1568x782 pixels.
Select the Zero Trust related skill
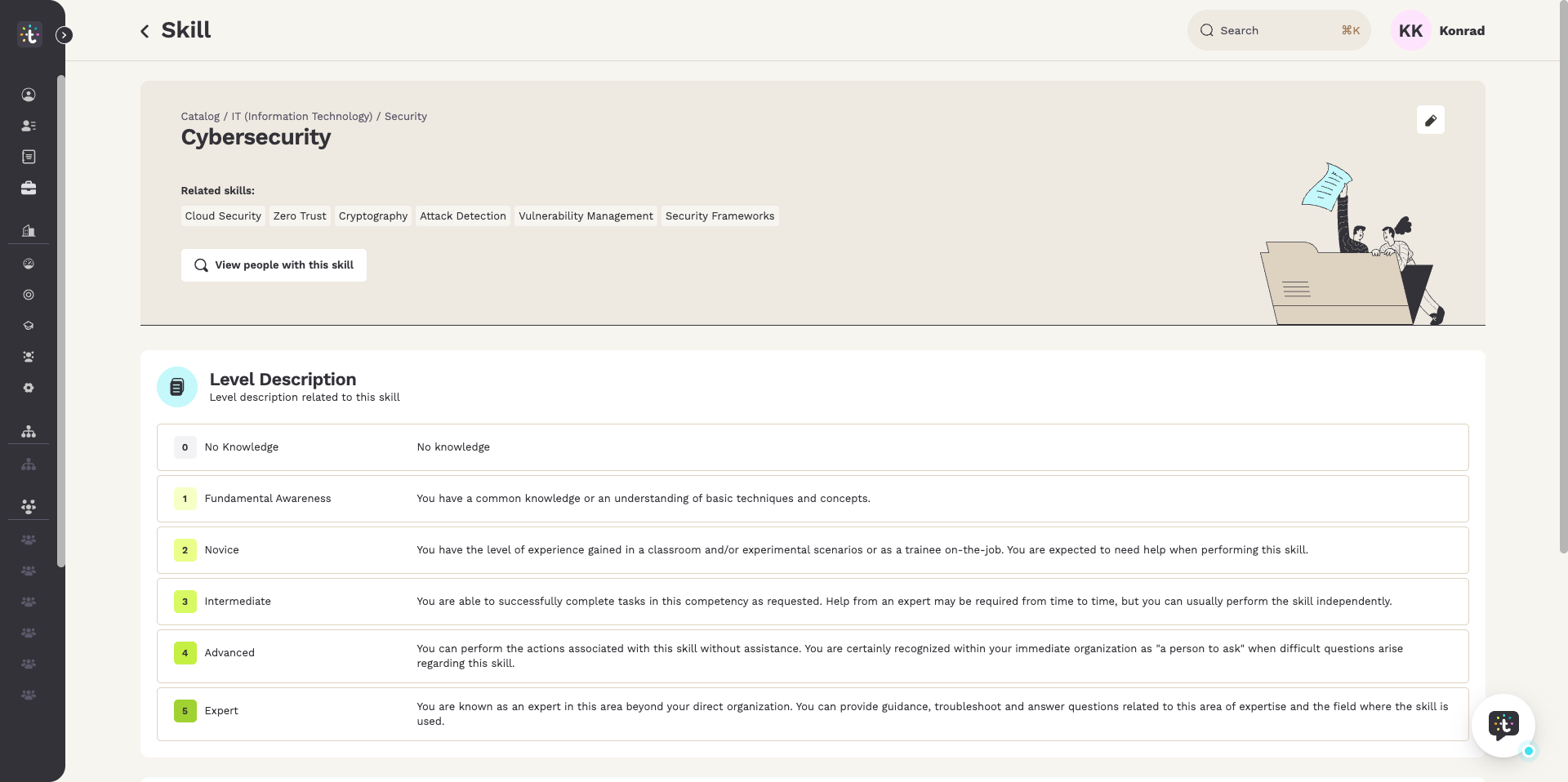click(300, 216)
